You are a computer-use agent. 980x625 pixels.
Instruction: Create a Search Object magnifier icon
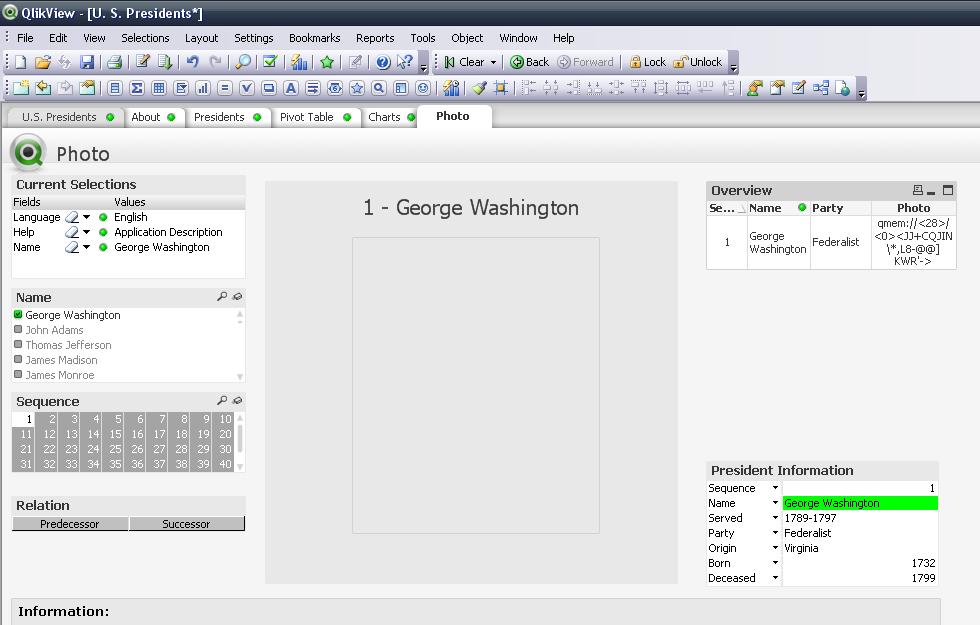click(x=379, y=88)
